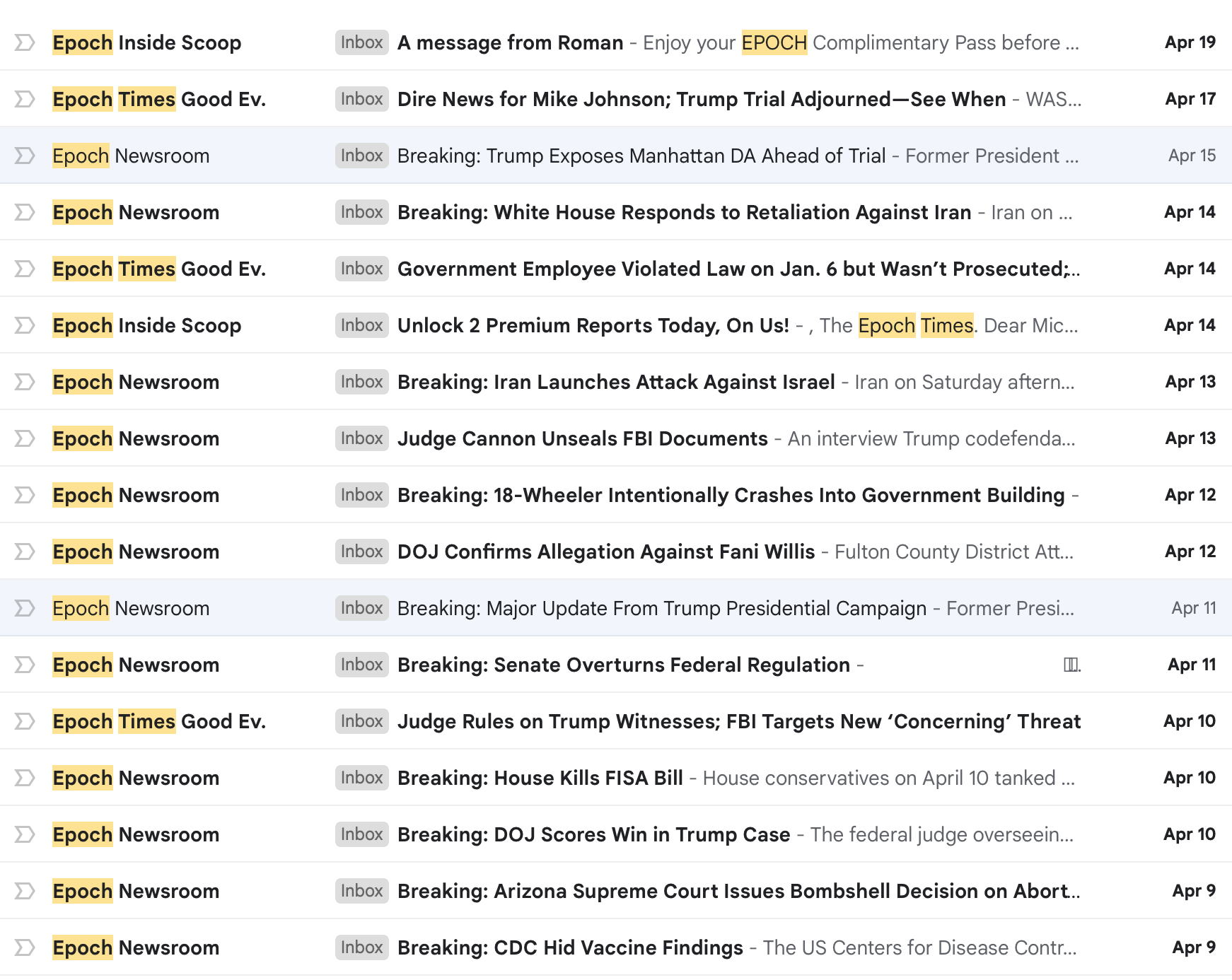This screenshot has width=1232, height=980.
Task: Mark '18-Wheeler Intentionally Crashes' email as important
Action: click(25, 495)
